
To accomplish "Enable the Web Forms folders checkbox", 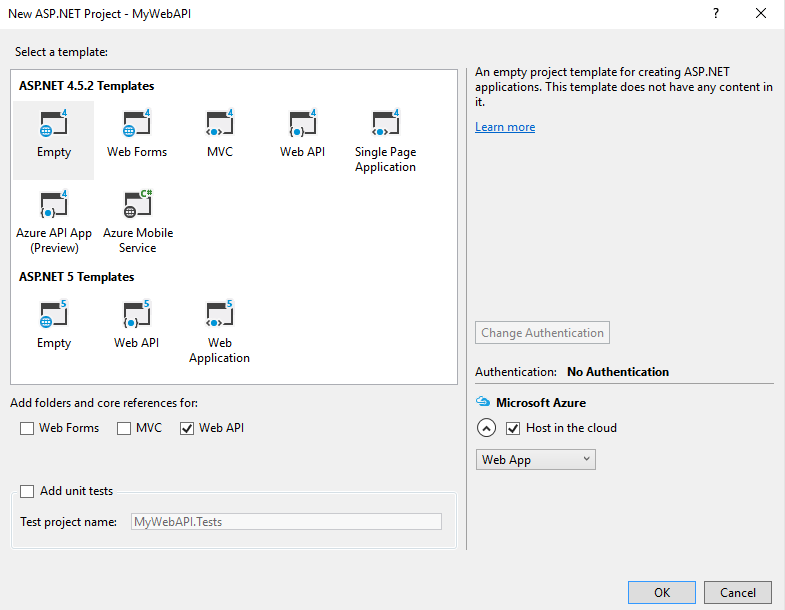I will coord(27,428).
